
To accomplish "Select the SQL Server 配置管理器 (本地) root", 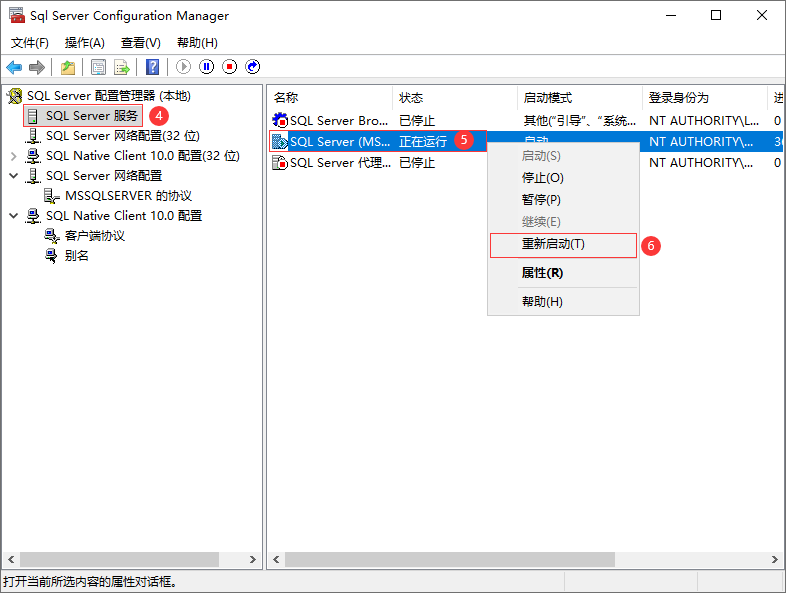I will [x=109, y=96].
